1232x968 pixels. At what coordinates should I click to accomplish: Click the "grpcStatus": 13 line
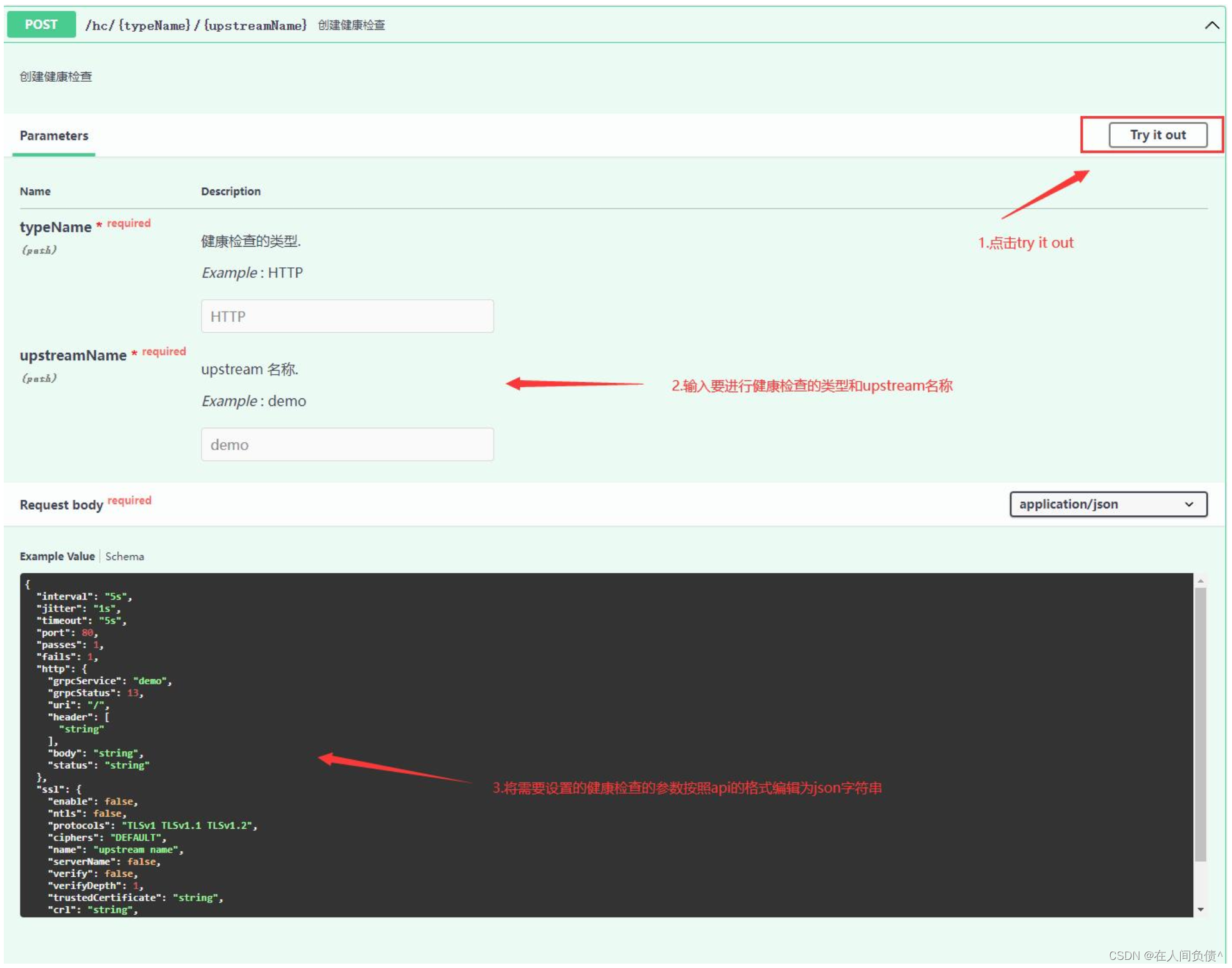click(x=96, y=693)
